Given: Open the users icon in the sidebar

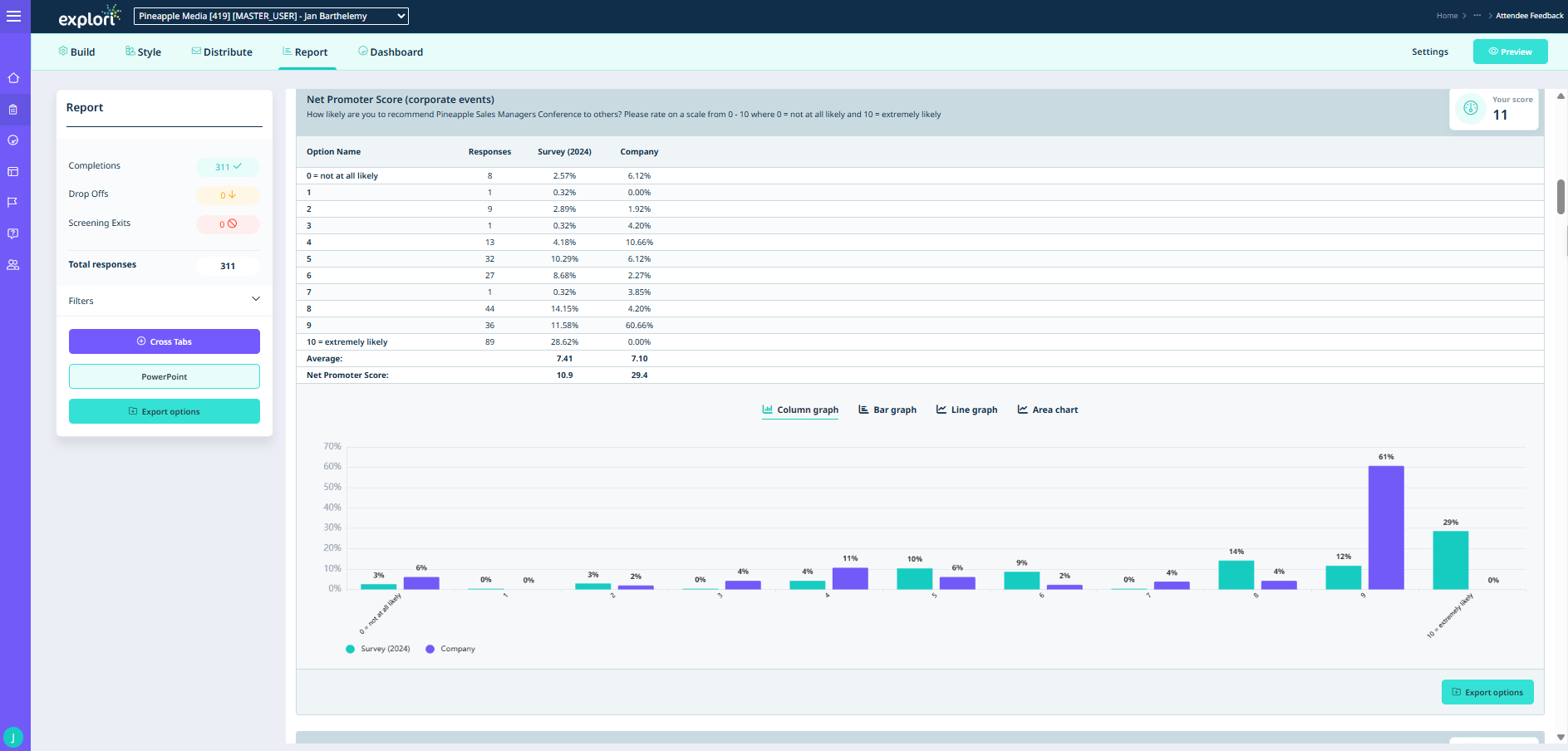Looking at the screenshot, I should click(x=13, y=265).
